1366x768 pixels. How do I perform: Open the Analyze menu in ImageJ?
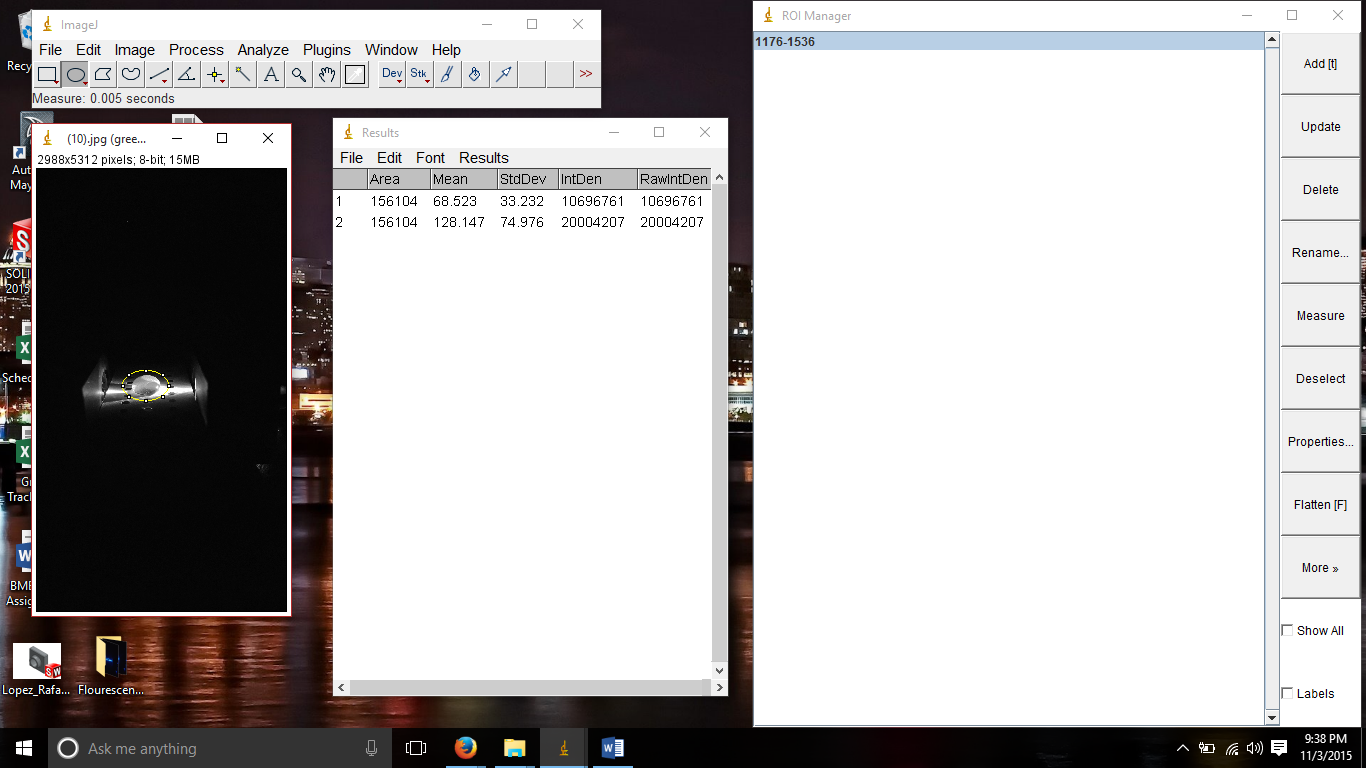click(x=263, y=50)
